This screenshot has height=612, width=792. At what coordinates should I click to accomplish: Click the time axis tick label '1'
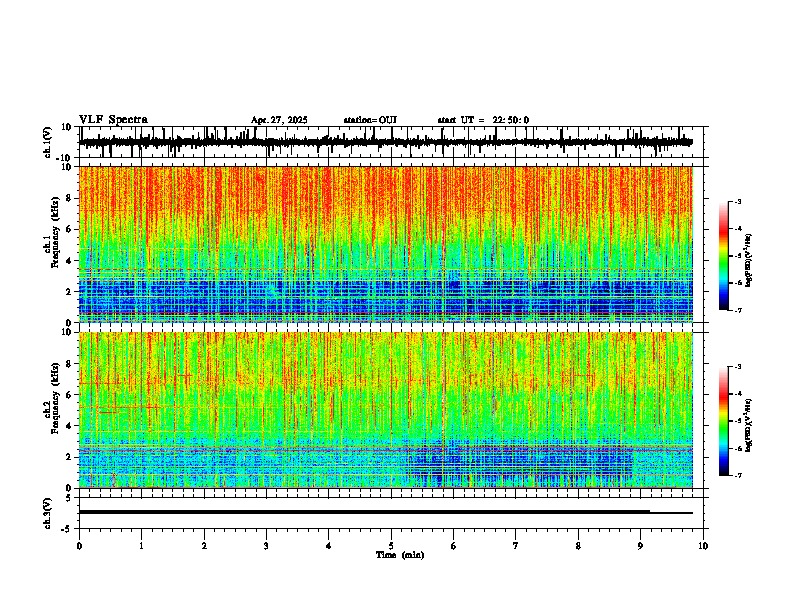[x=141, y=546]
